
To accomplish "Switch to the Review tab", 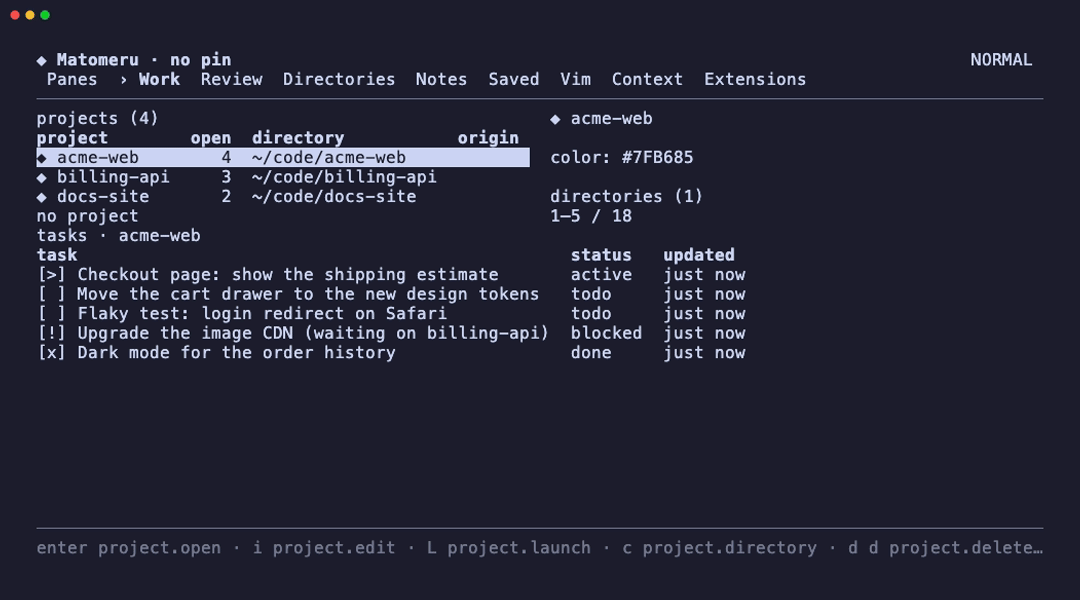I will click(231, 79).
